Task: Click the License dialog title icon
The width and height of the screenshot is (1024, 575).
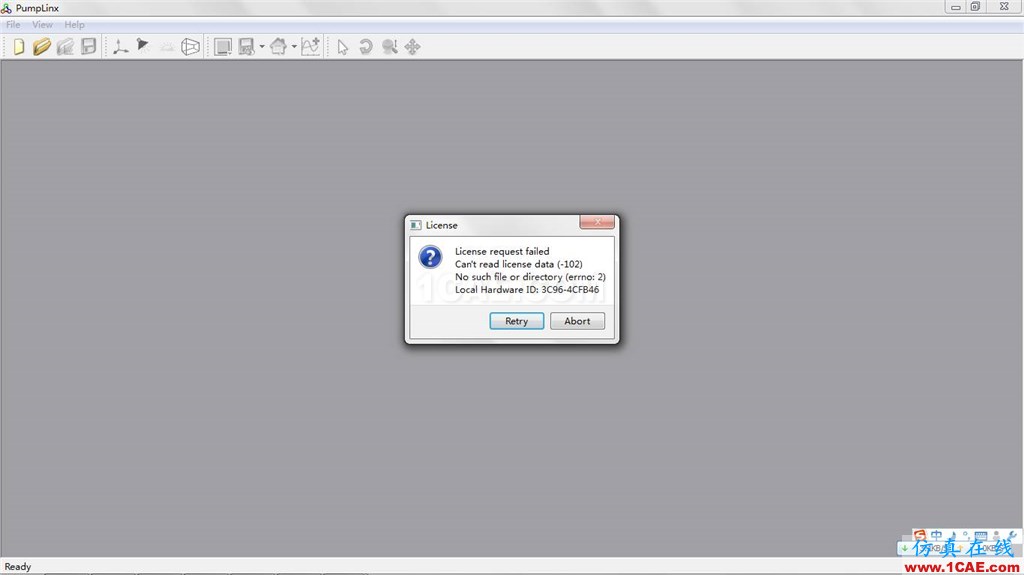Action: coord(415,225)
